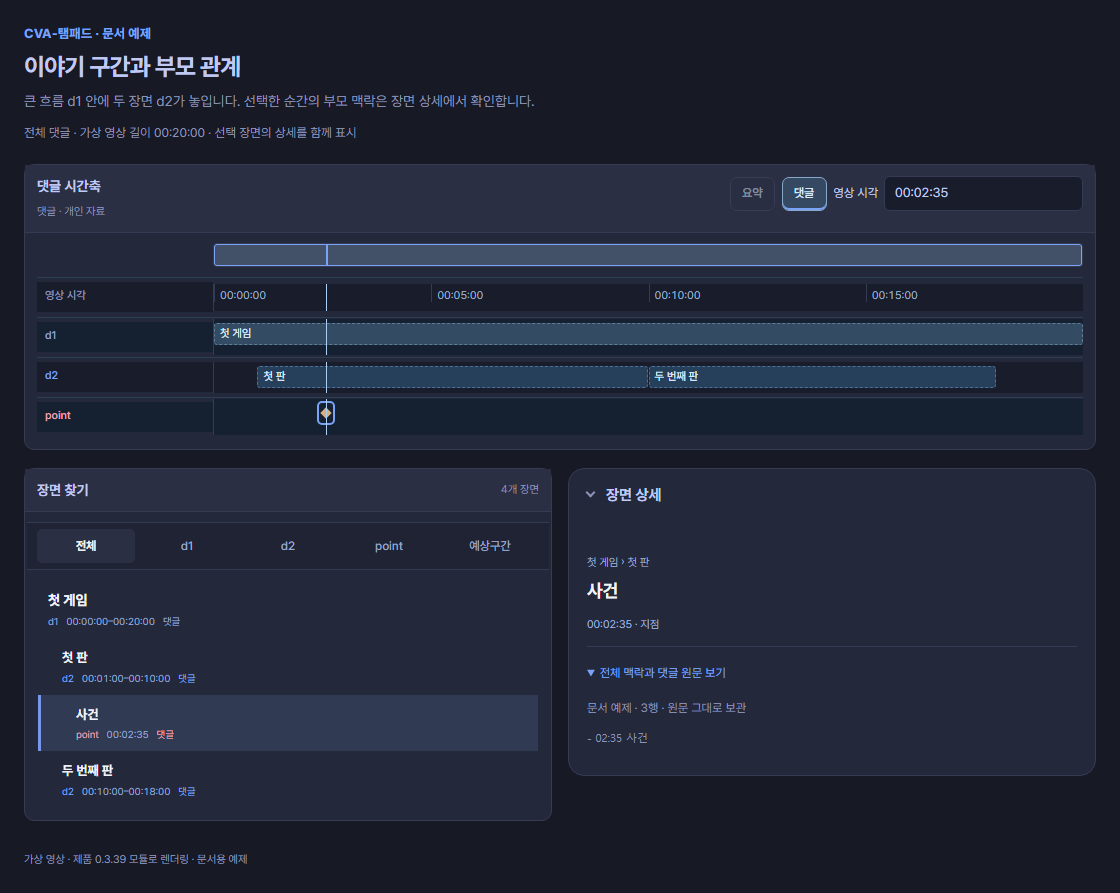This screenshot has height=893, width=1120.
Task: Open the d1 filter tab
Action: tap(186, 546)
